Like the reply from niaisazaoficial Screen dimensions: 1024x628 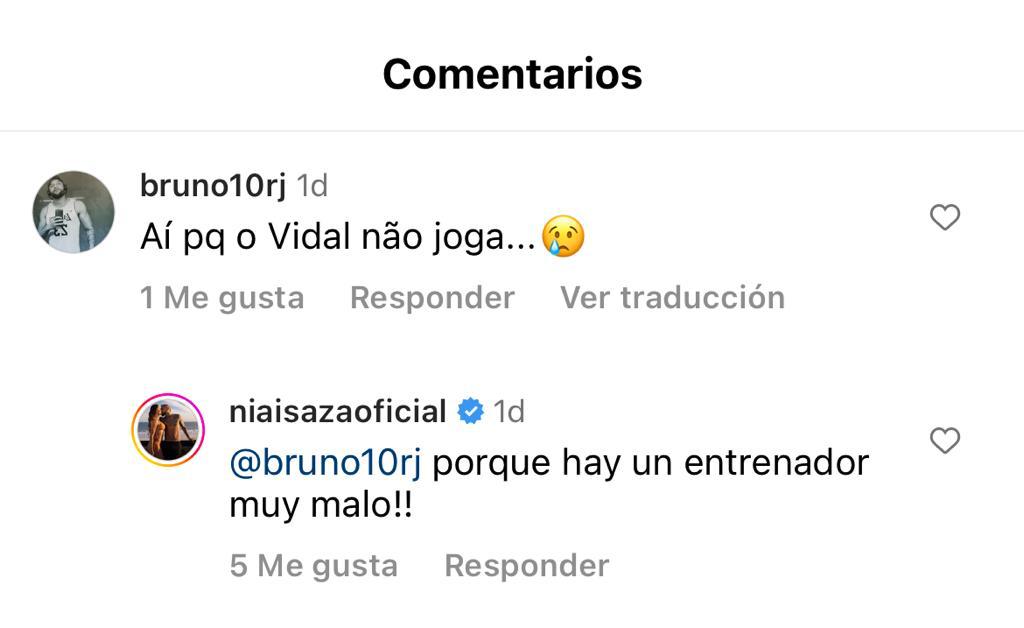pos(944,441)
